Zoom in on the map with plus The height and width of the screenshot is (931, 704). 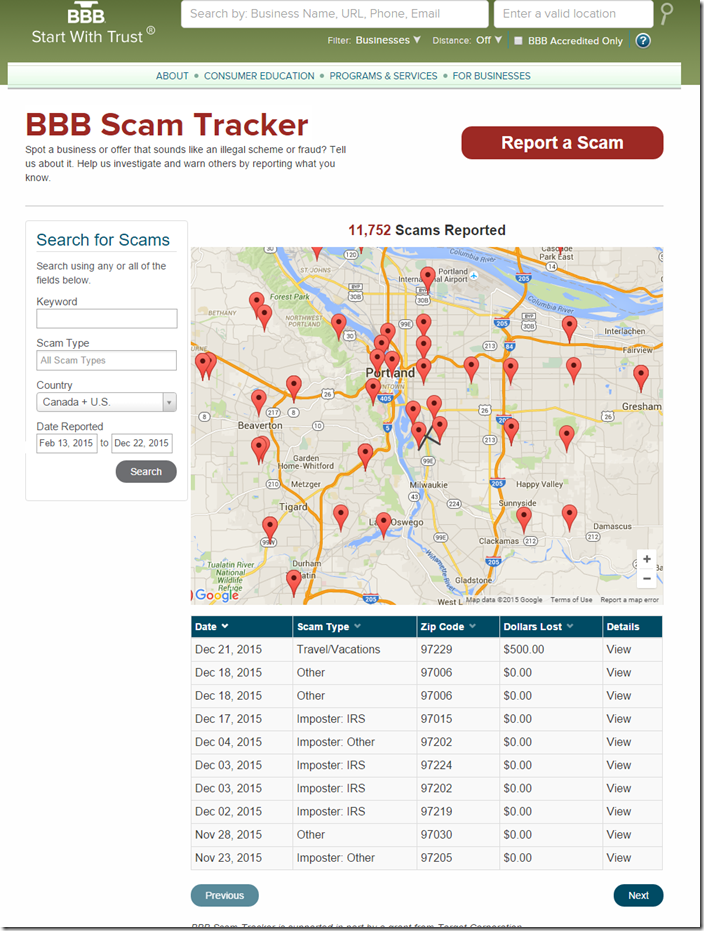647,559
